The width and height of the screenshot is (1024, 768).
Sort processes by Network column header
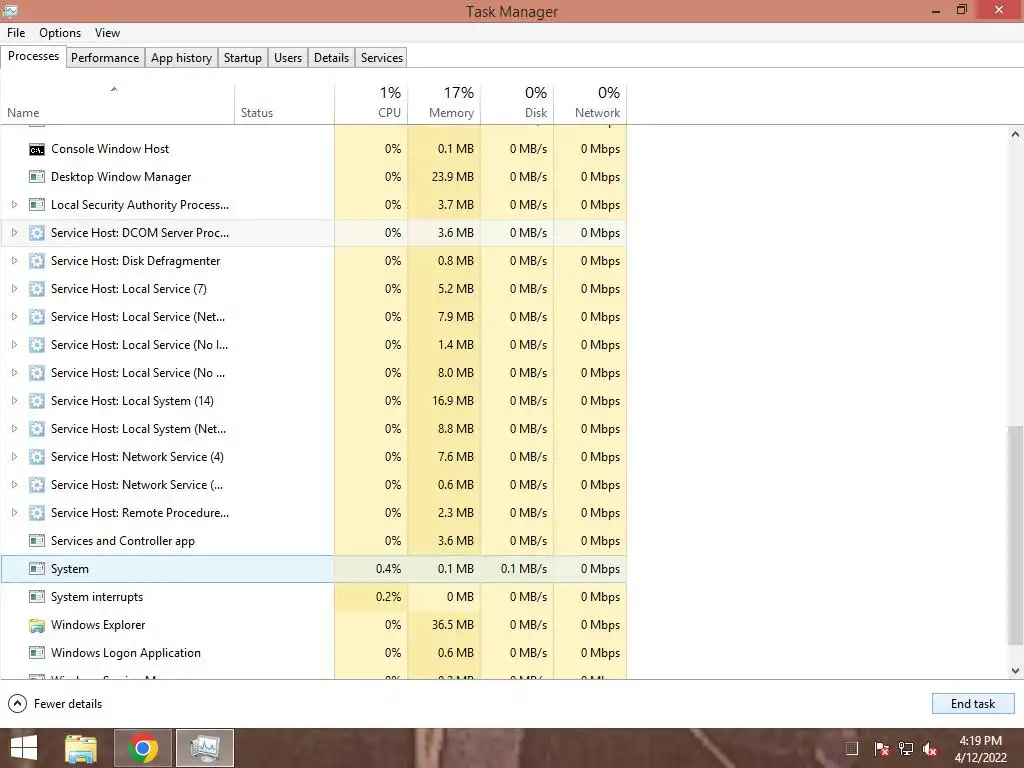coord(590,104)
